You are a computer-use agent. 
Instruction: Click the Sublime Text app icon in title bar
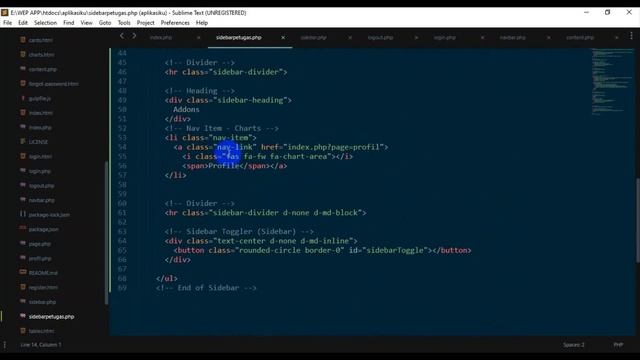tap(4, 13)
